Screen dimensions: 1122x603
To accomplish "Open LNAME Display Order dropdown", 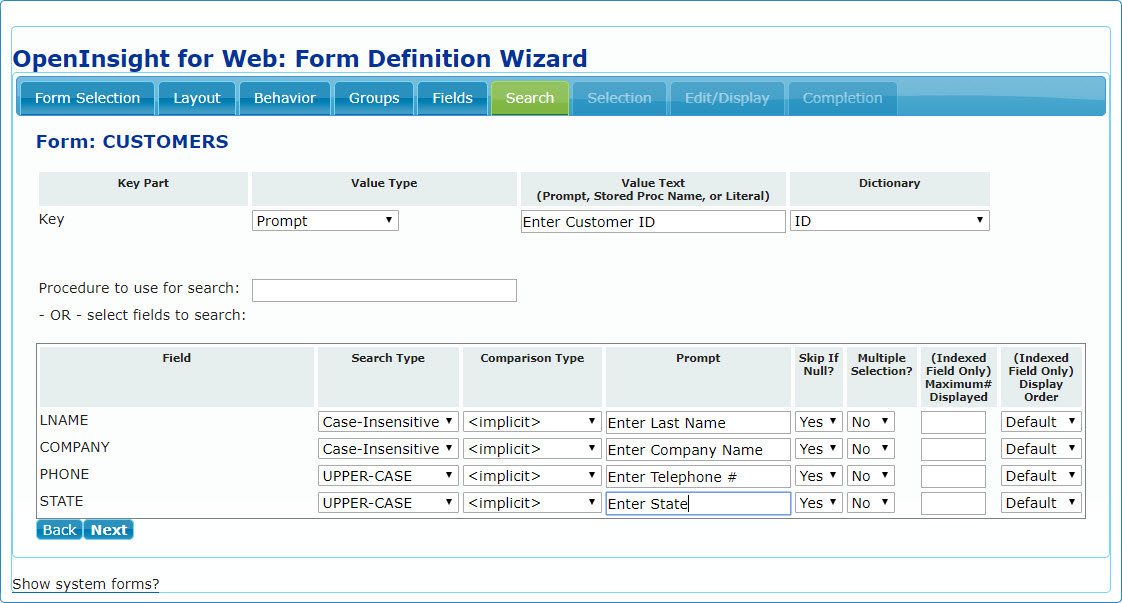I will [1041, 421].
